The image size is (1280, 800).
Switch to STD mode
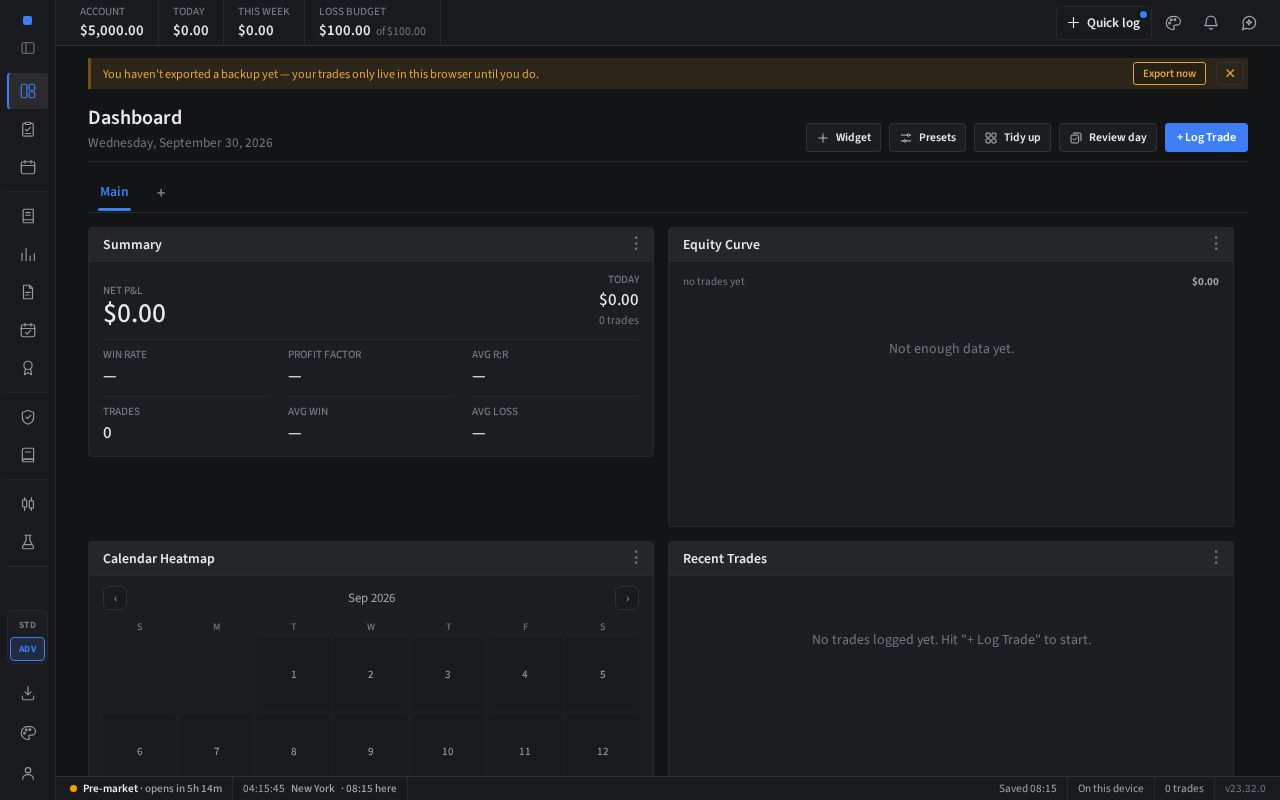[27, 625]
